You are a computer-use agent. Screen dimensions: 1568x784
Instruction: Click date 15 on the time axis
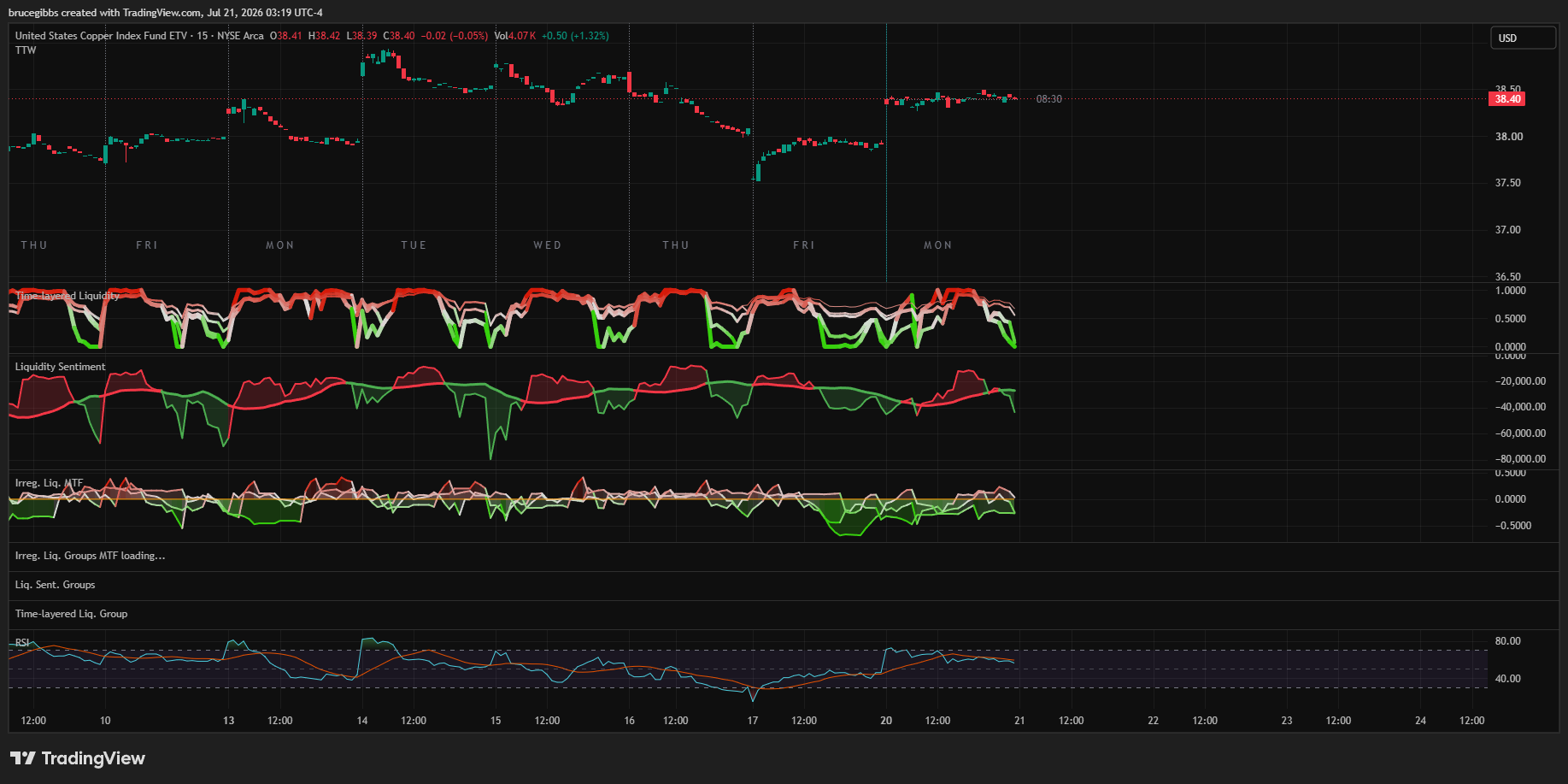[x=496, y=721]
